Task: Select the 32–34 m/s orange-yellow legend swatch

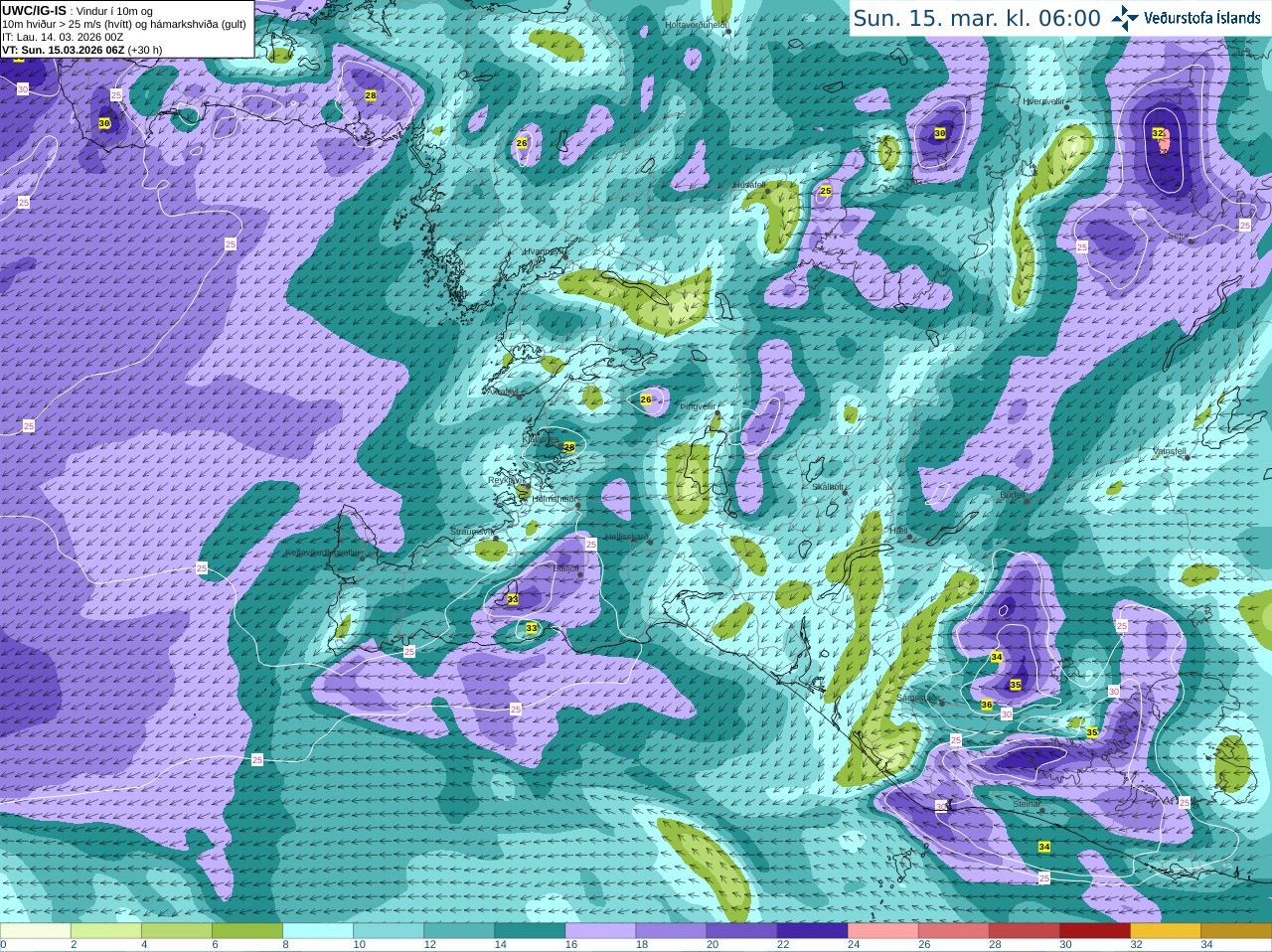Action: [1166, 931]
